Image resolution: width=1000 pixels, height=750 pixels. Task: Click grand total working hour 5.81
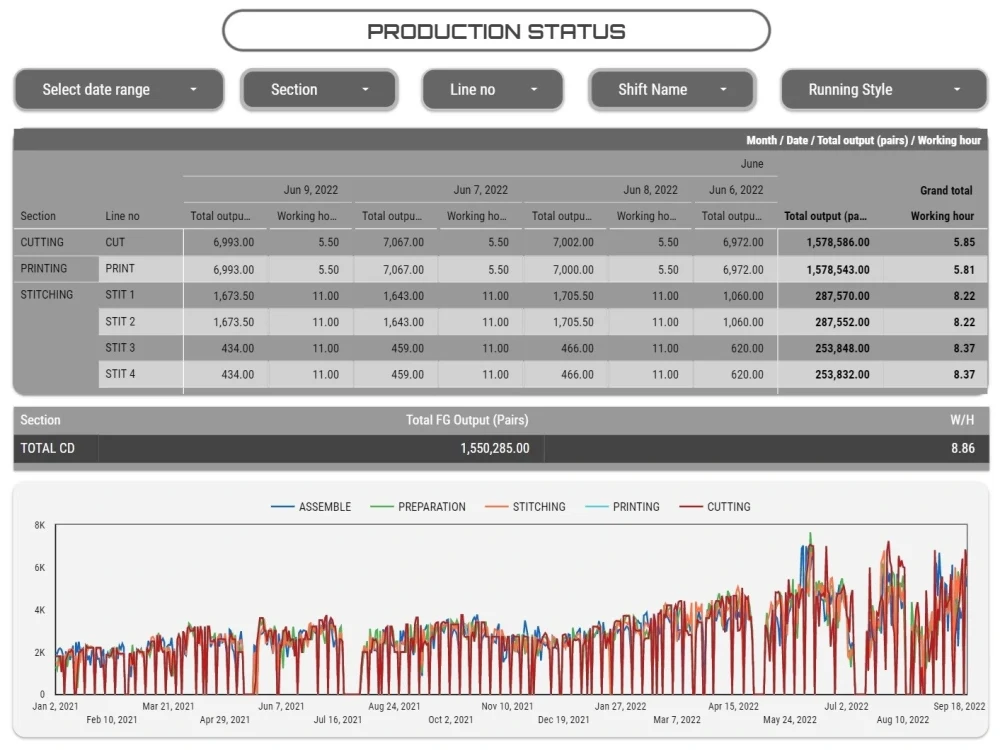pyautogui.click(x=964, y=269)
